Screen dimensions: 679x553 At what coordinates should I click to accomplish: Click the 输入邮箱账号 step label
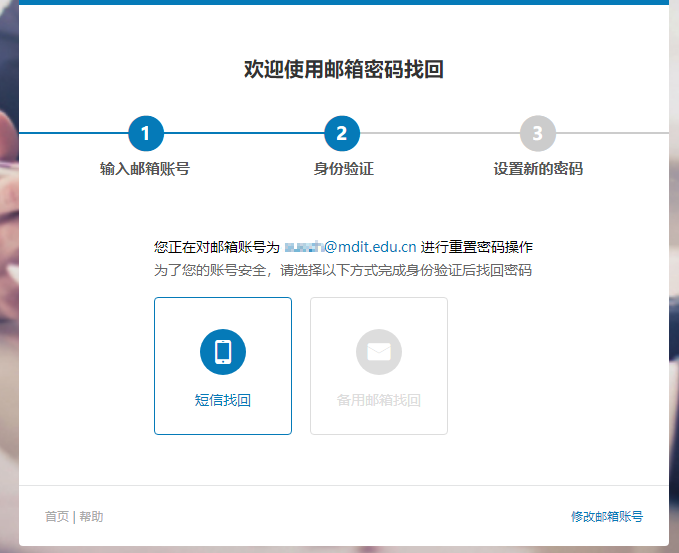pyautogui.click(x=145, y=169)
